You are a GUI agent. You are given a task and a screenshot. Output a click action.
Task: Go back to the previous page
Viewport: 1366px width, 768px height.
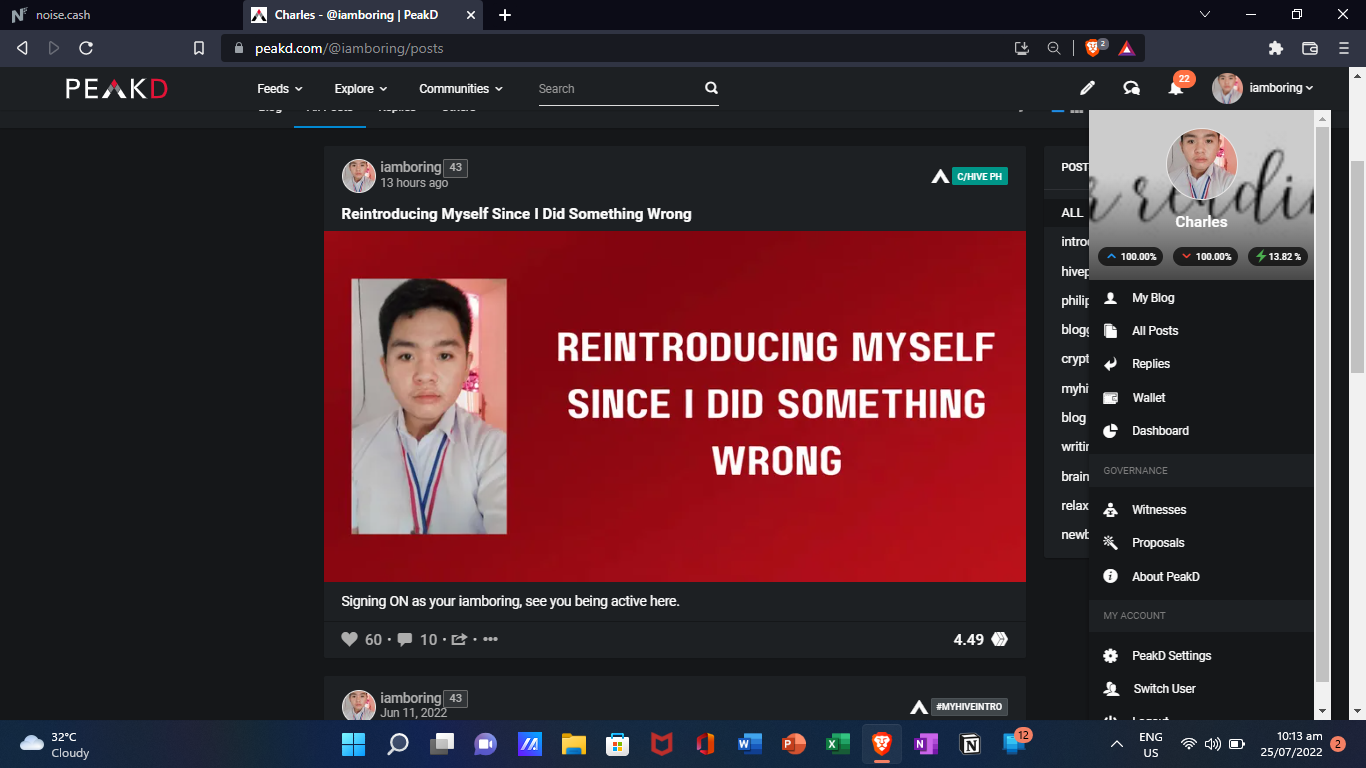point(22,48)
